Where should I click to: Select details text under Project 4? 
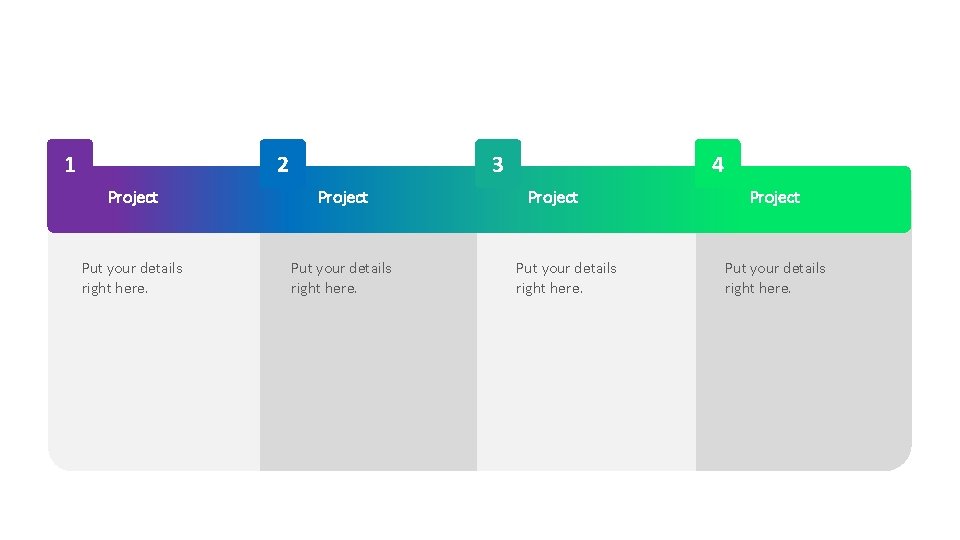775,278
